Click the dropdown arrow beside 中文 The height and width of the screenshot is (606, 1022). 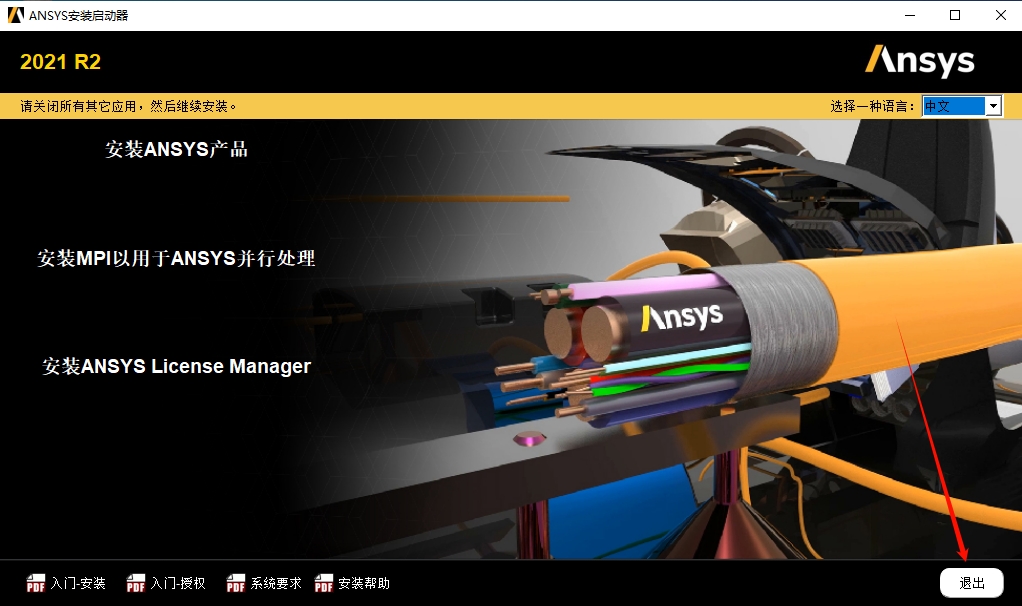[991, 105]
